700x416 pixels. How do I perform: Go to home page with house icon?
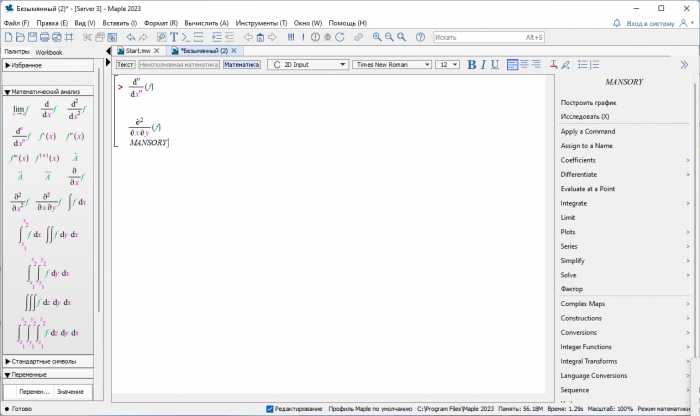pos(260,37)
